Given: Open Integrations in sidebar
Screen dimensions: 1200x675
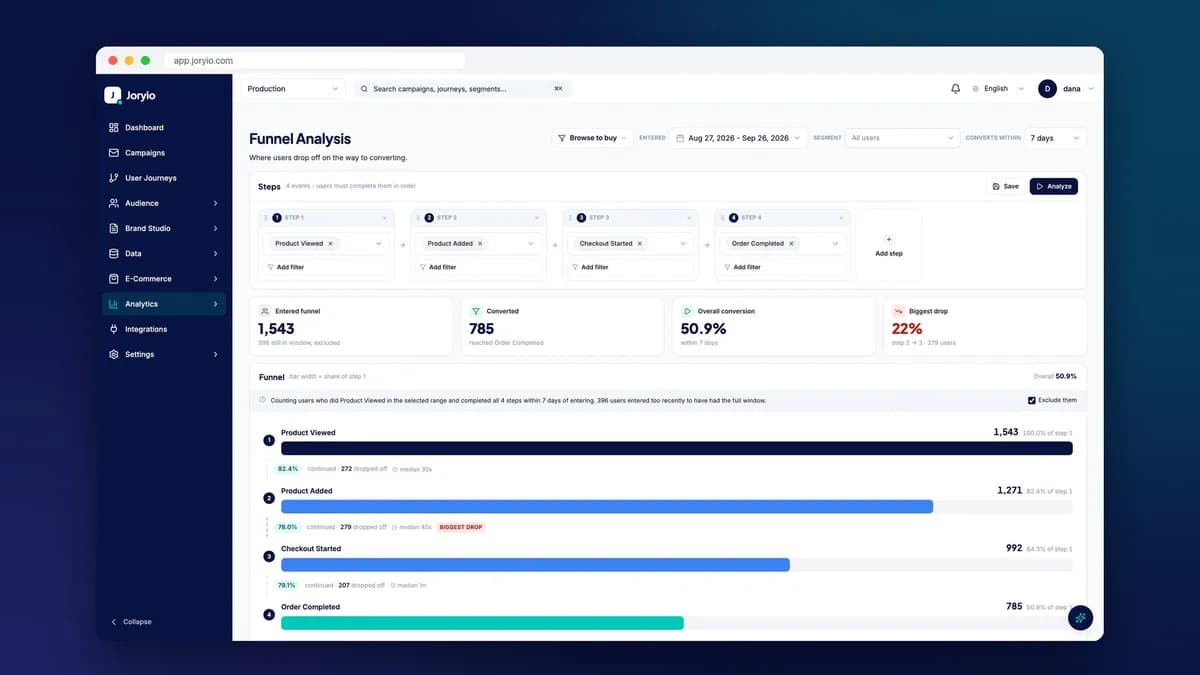Looking at the screenshot, I should [x=165, y=329].
